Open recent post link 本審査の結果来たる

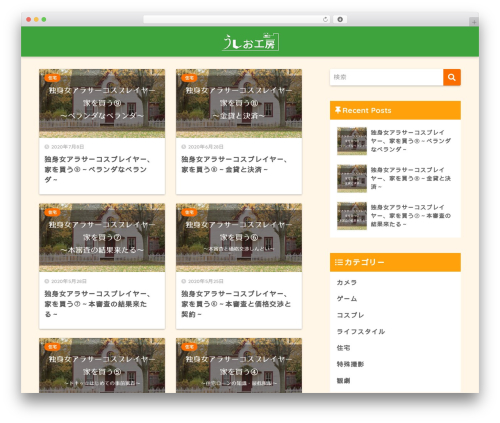(411, 216)
